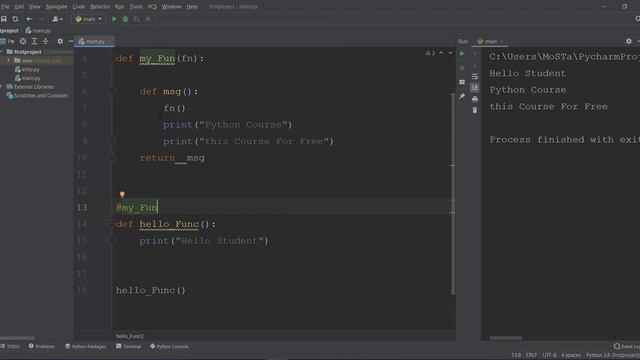
Task: Expand the External Libraries node
Action: pyautogui.click(x=2, y=87)
